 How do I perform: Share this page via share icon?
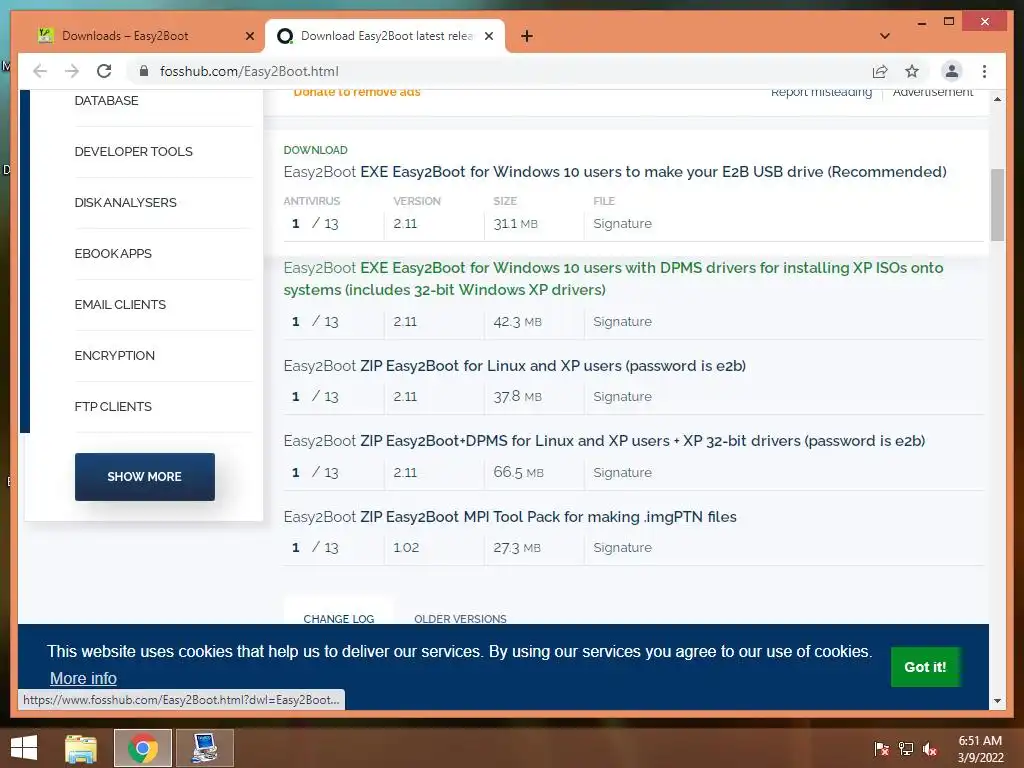pos(880,71)
